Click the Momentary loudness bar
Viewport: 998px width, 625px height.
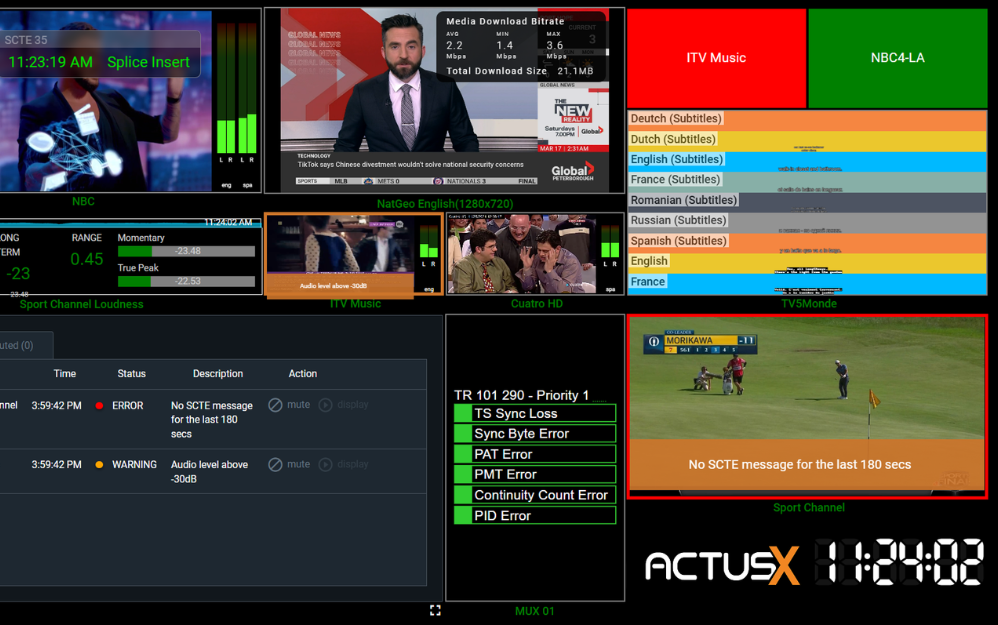coord(186,251)
